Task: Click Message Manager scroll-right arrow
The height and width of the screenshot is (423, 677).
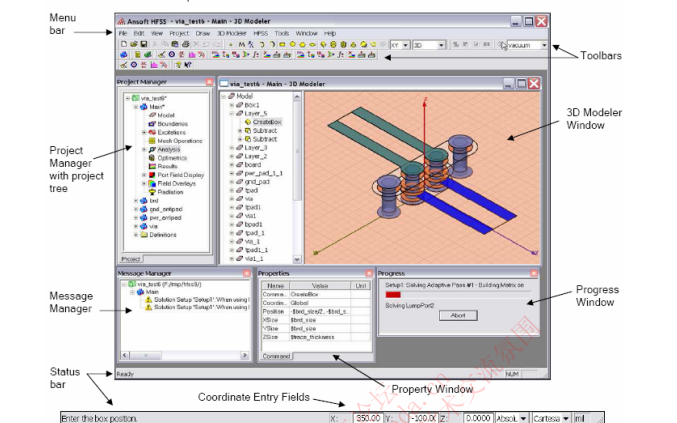Action: 244,355
